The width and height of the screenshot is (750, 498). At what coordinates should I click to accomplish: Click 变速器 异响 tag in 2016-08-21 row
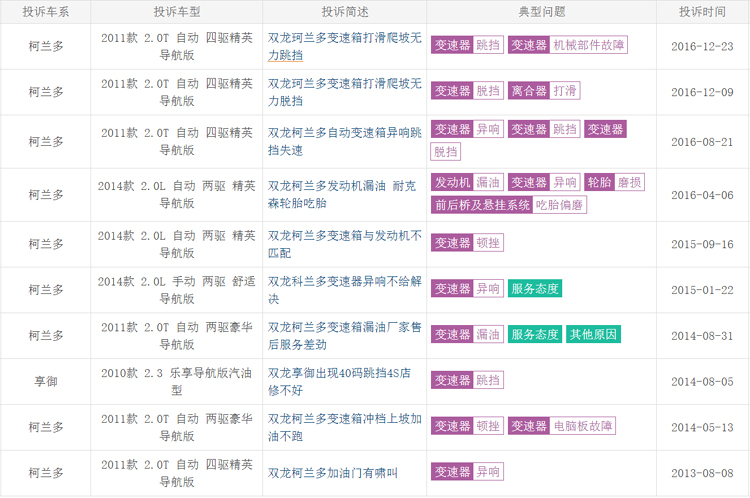pyautogui.click(x=467, y=129)
